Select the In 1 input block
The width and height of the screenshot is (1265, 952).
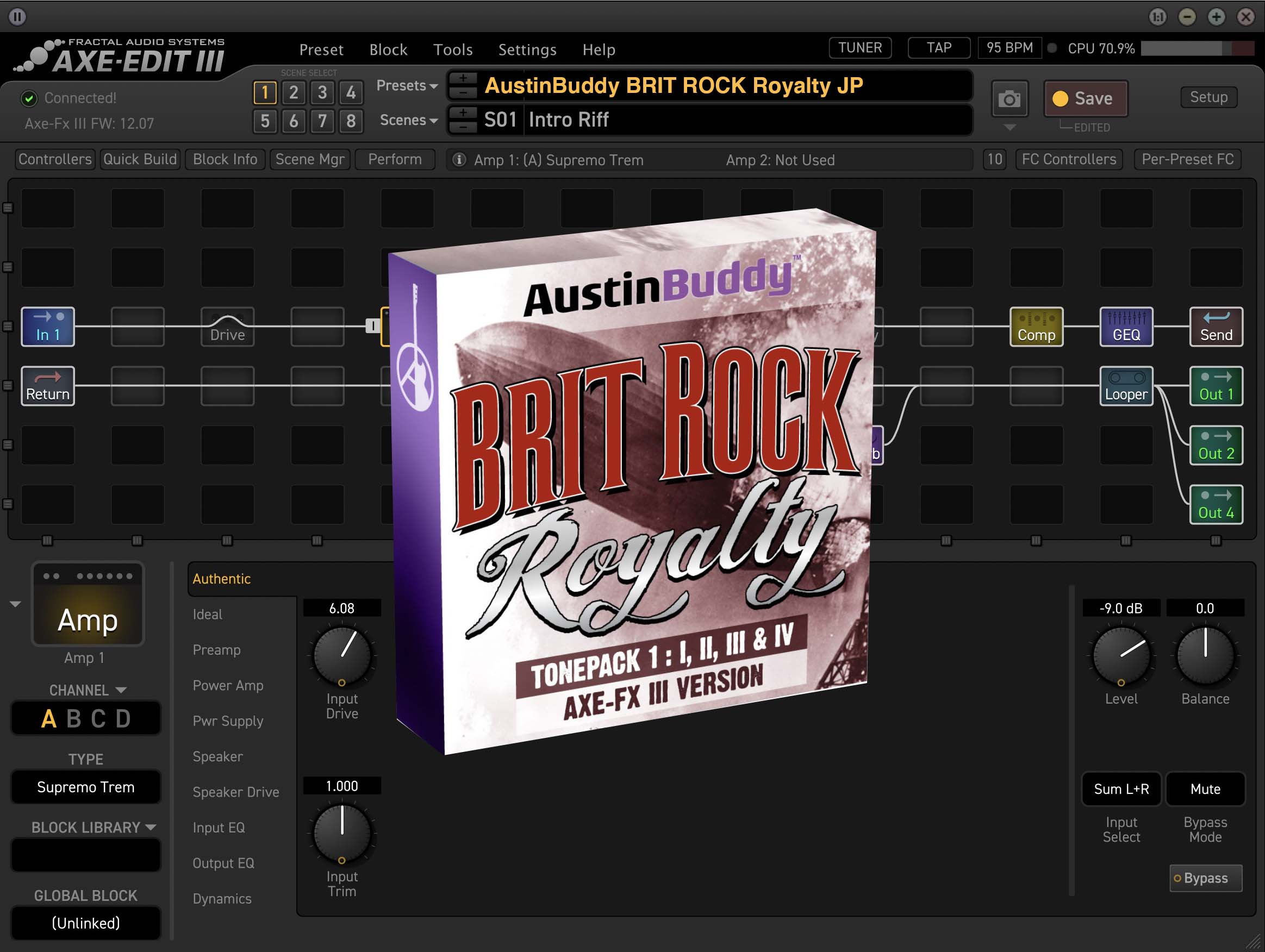48,327
